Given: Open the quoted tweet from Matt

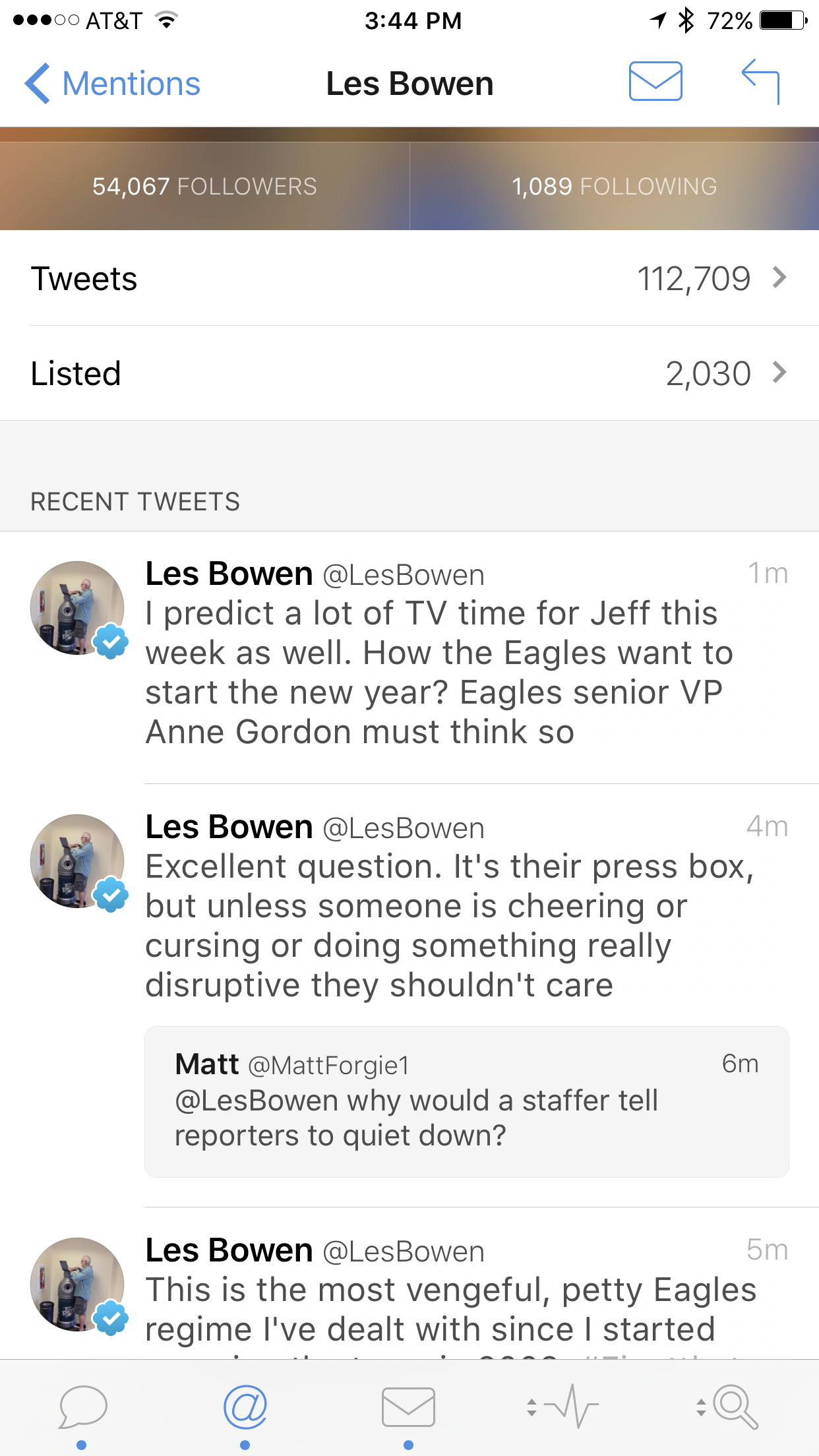Looking at the screenshot, I should [x=466, y=1101].
